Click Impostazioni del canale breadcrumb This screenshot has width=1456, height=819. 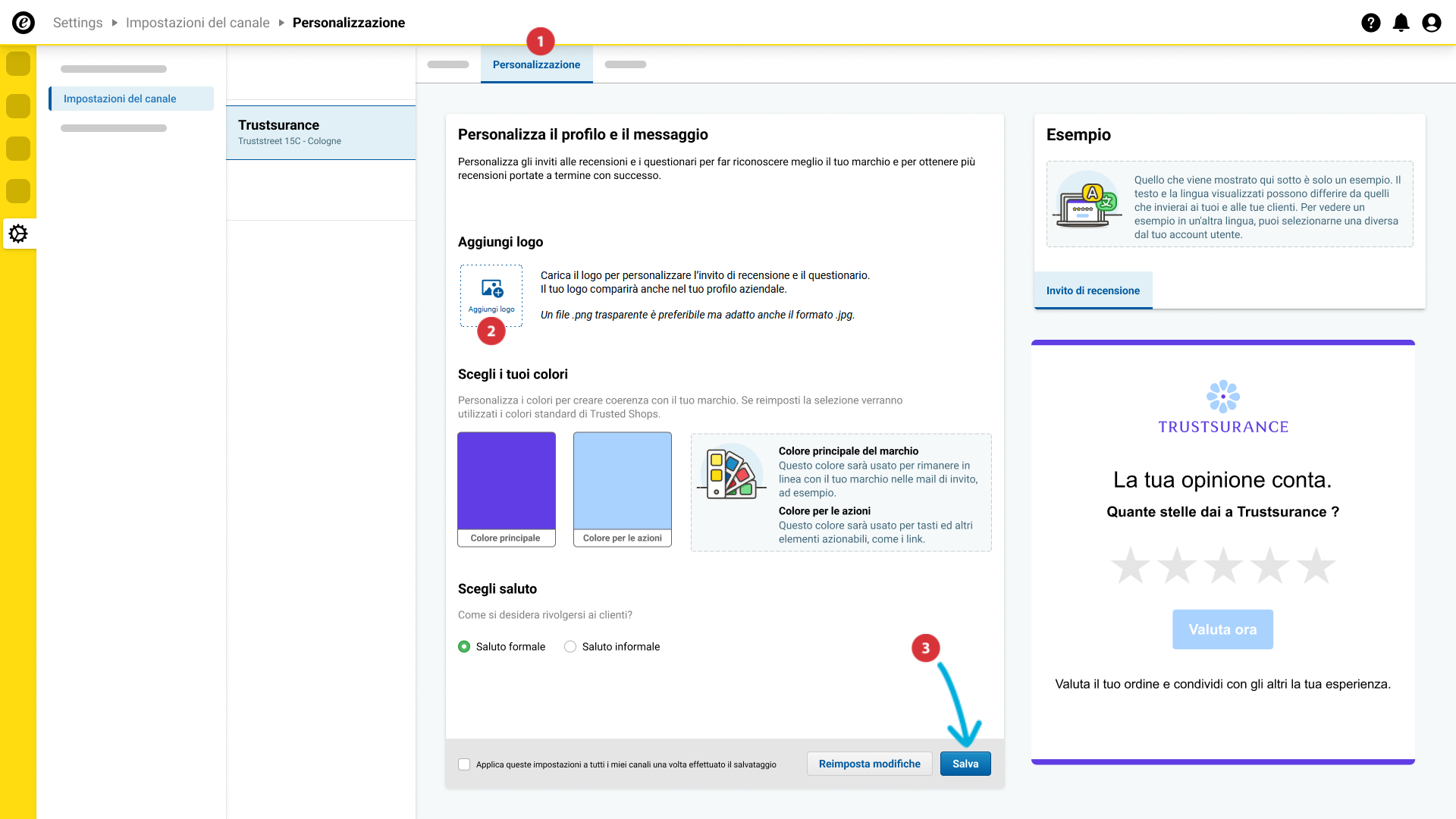click(x=197, y=23)
